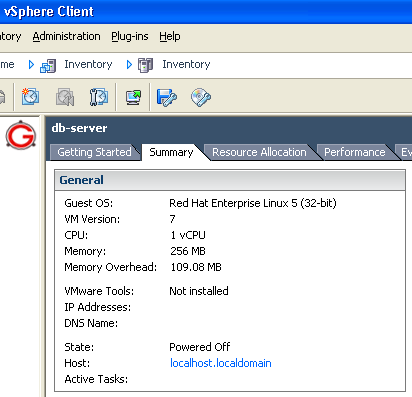
Task: Launch the virtual machine console icon
Action: [x=133, y=97]
